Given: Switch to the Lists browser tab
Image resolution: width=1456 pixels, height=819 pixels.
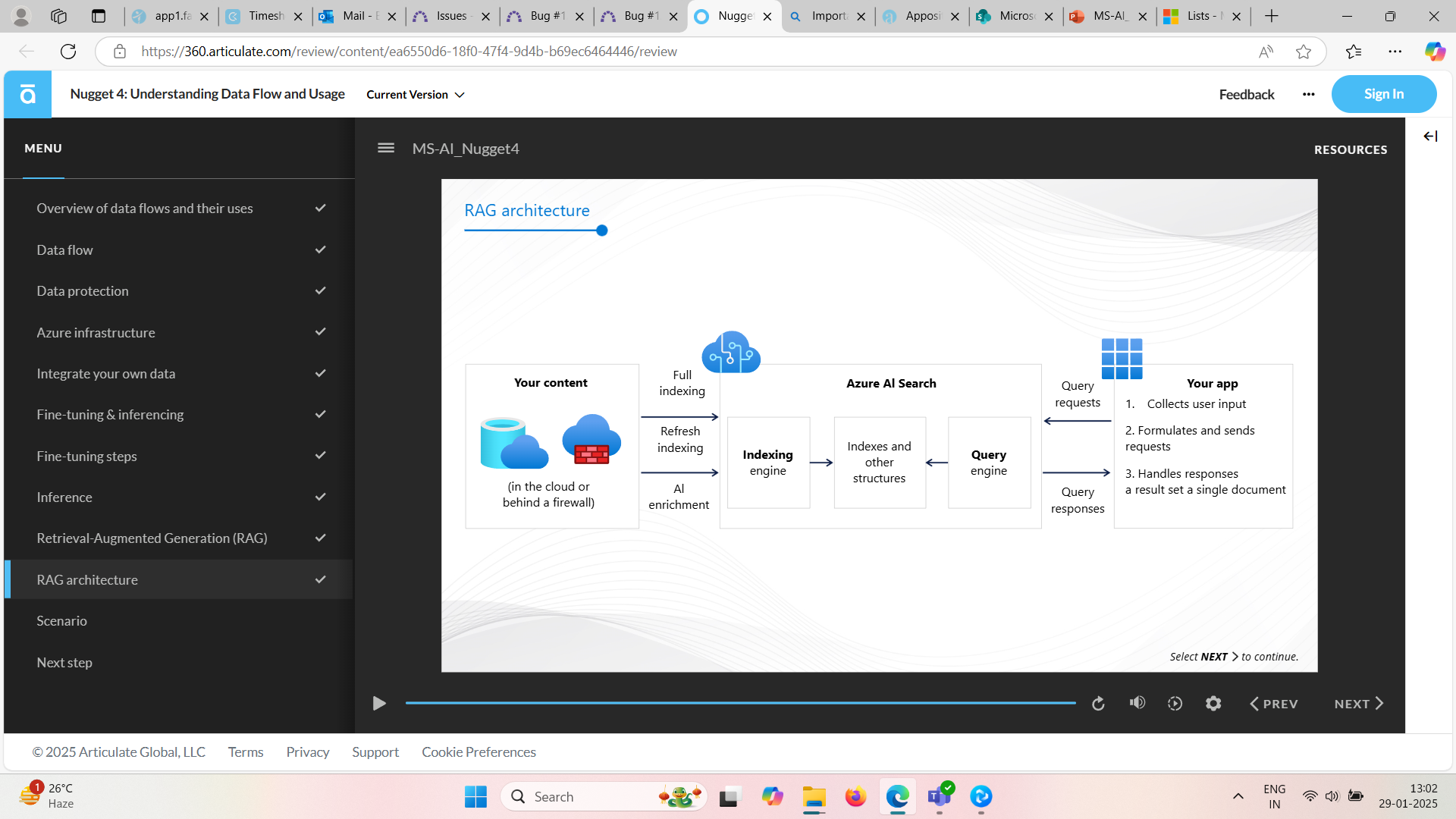Looking at the screenshot, I should (1203, 16).
